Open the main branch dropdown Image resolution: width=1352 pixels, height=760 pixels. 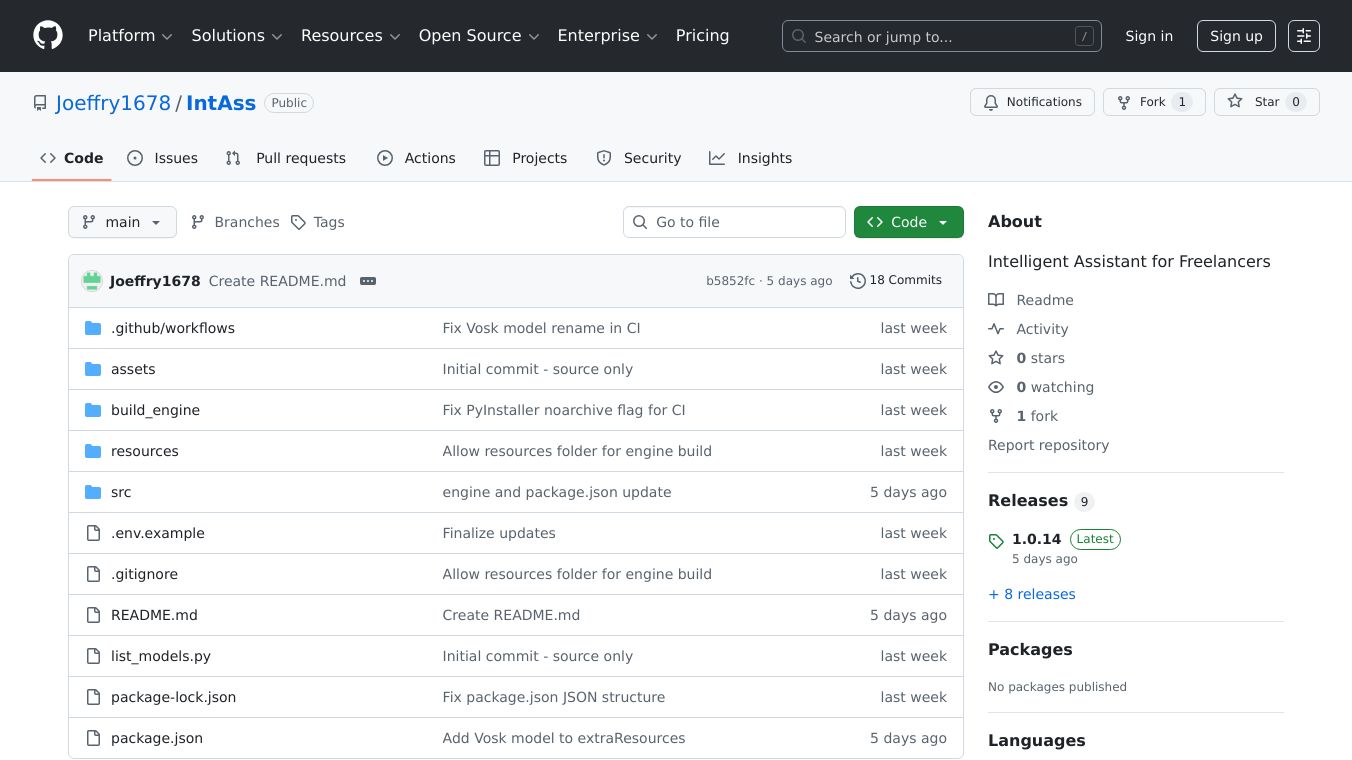pos(122,222)
